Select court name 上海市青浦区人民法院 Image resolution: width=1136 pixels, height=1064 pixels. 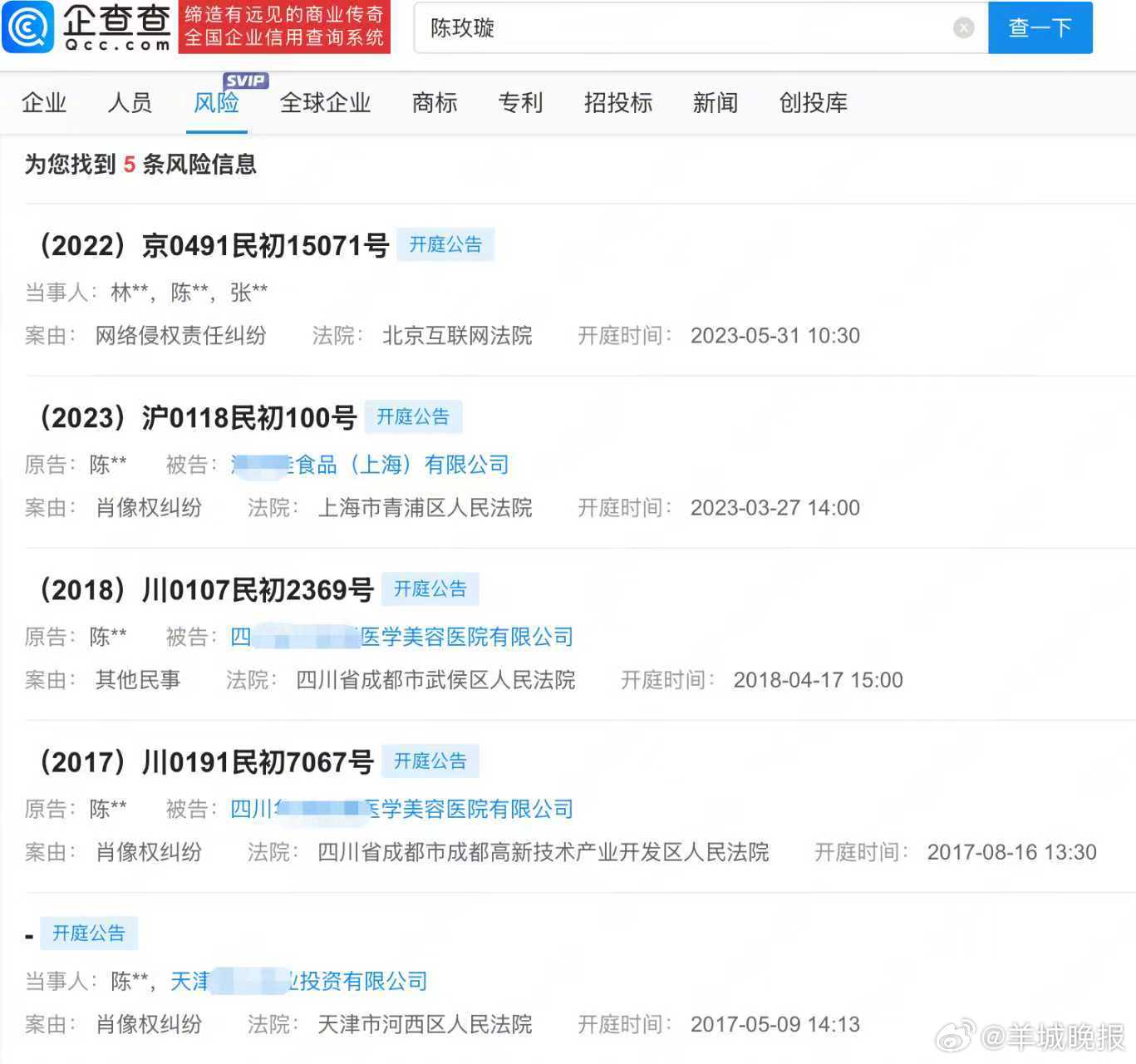pyautogui.click(x=425, y=508)
